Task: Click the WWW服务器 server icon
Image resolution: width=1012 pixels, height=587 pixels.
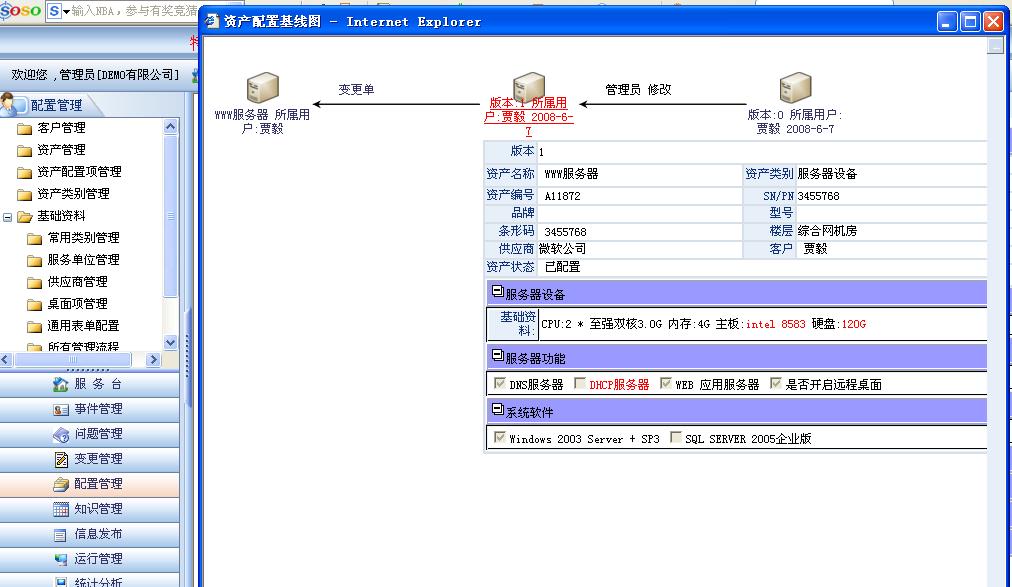Action: coord(263,88)
